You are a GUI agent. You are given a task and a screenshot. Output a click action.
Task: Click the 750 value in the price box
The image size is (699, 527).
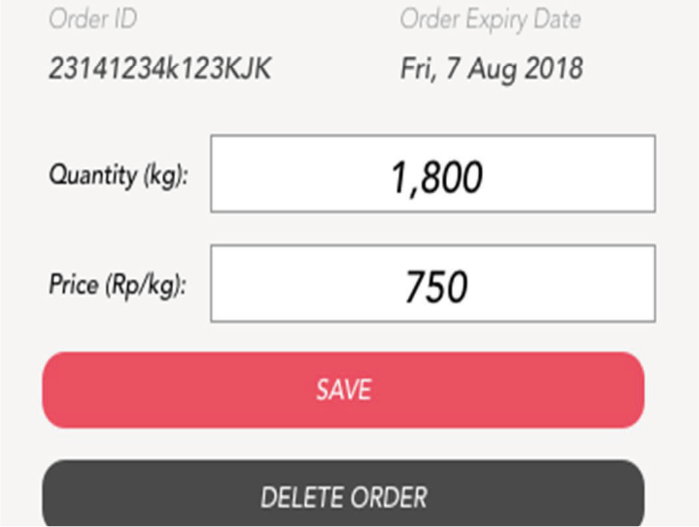point(436,287)
